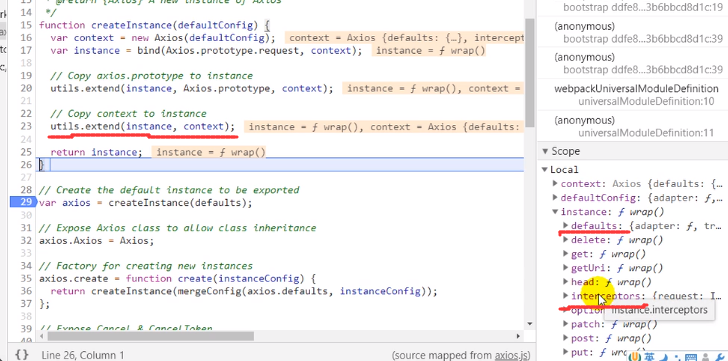Expand the interceptors property
This screenshot has width=728, height=361.
pos(565,296)
